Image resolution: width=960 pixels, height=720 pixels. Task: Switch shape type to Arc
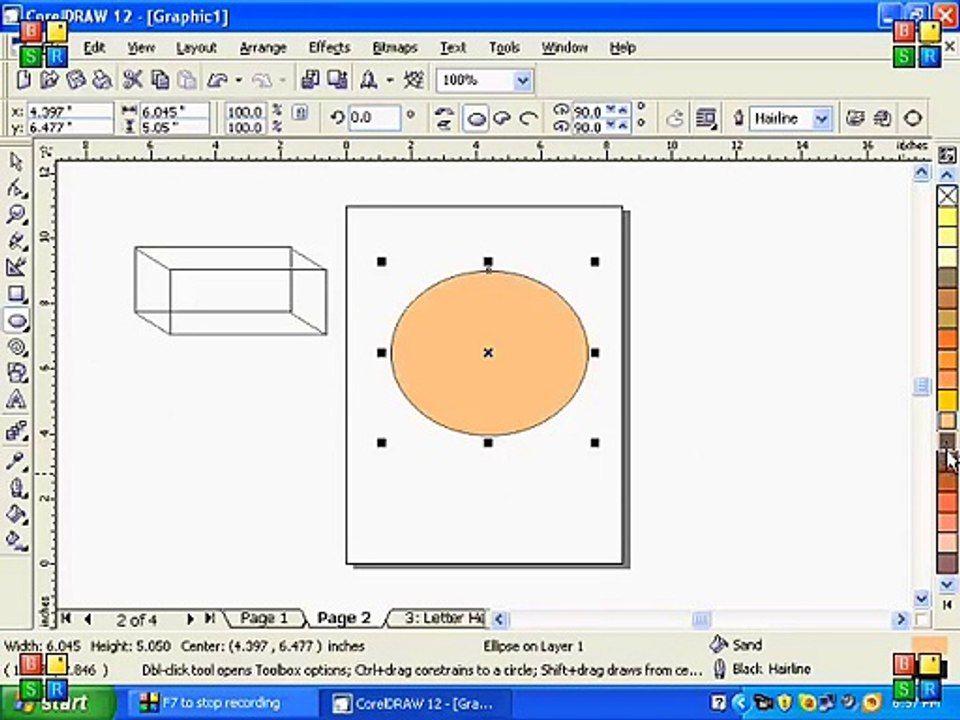click(528, 118)
